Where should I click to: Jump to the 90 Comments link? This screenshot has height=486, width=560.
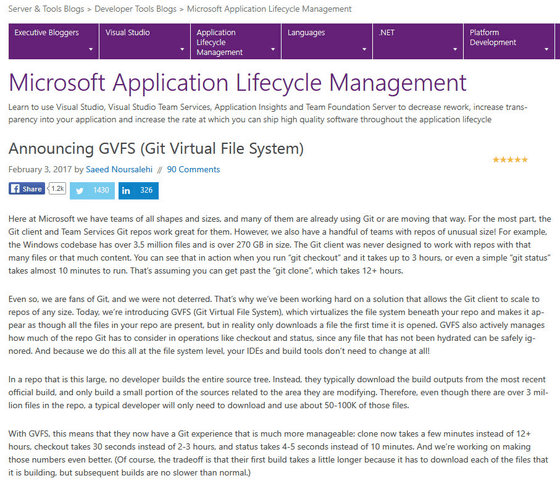pos(193,169)
